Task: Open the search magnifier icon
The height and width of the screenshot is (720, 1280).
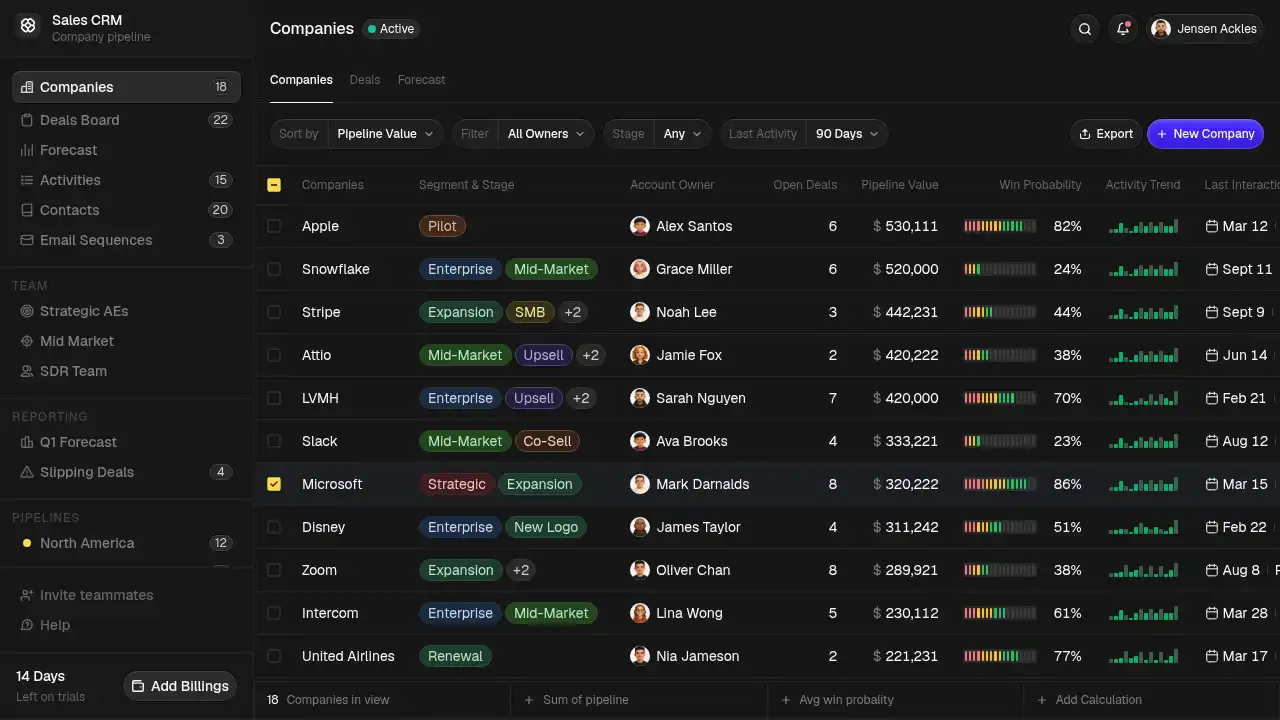Action: tap(1085, 29)
